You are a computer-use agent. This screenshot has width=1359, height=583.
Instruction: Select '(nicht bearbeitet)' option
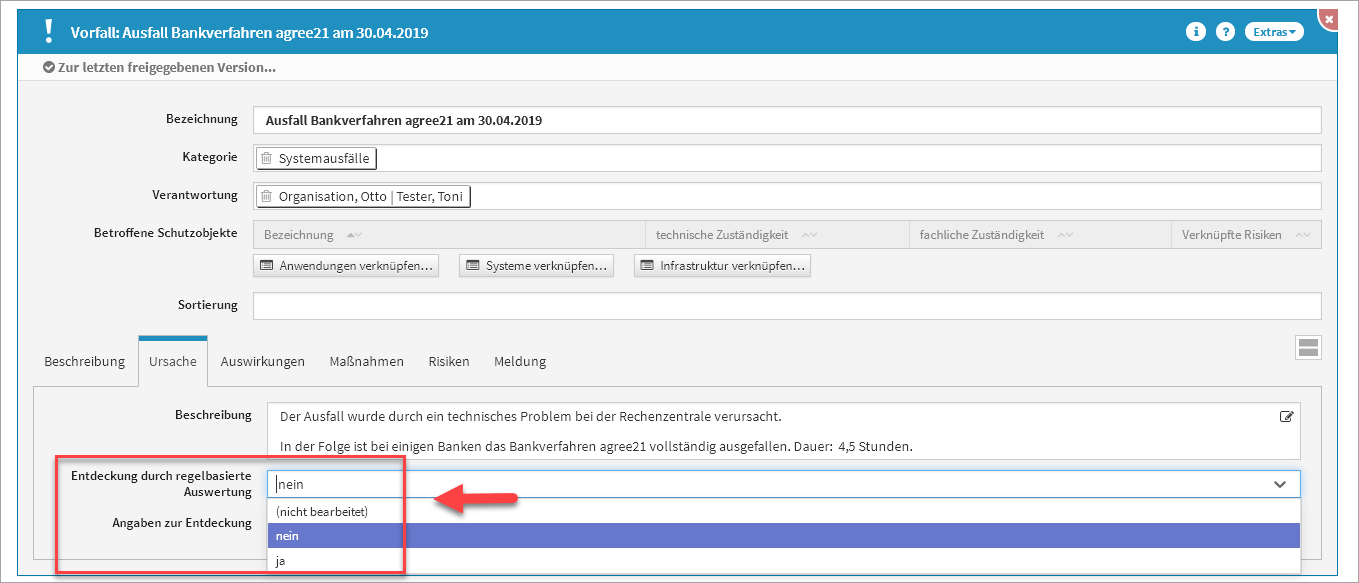click(x=784, y=511)
